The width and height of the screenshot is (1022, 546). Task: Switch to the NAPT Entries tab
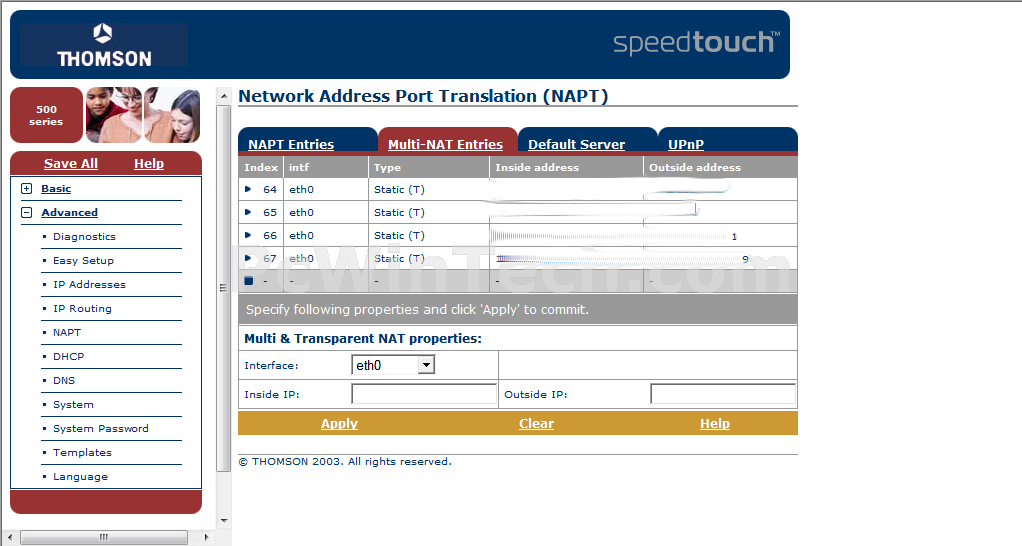pos(291,144)
